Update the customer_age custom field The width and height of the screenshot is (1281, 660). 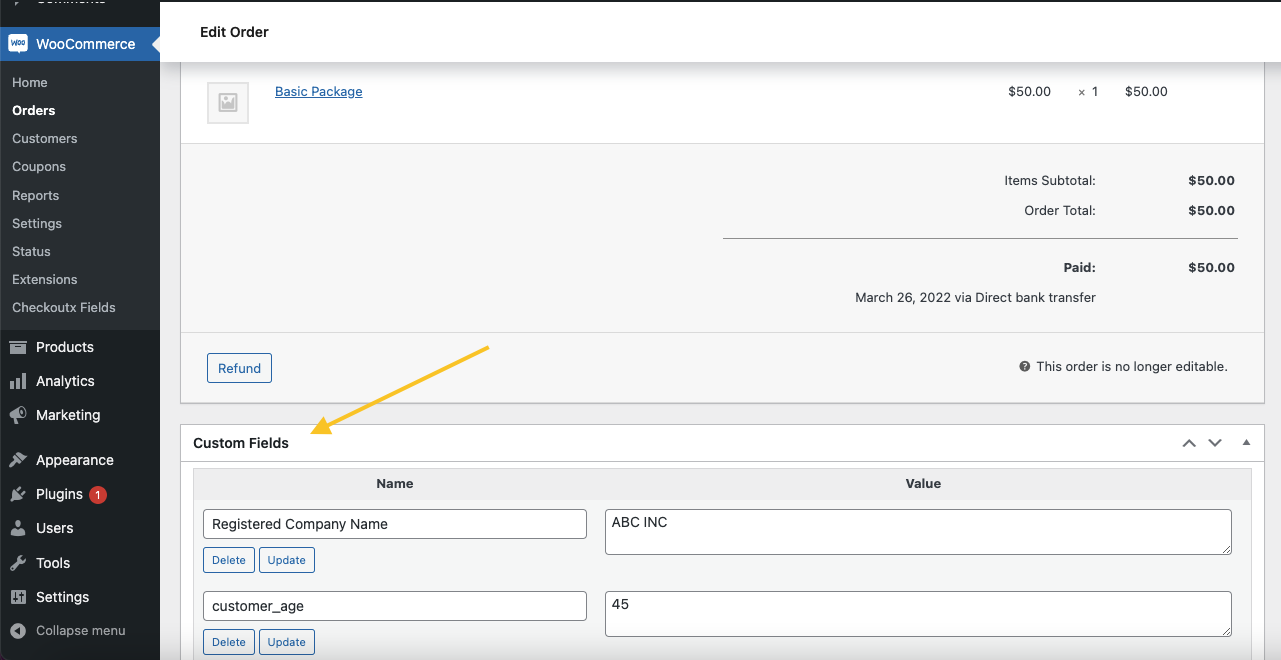287,642
